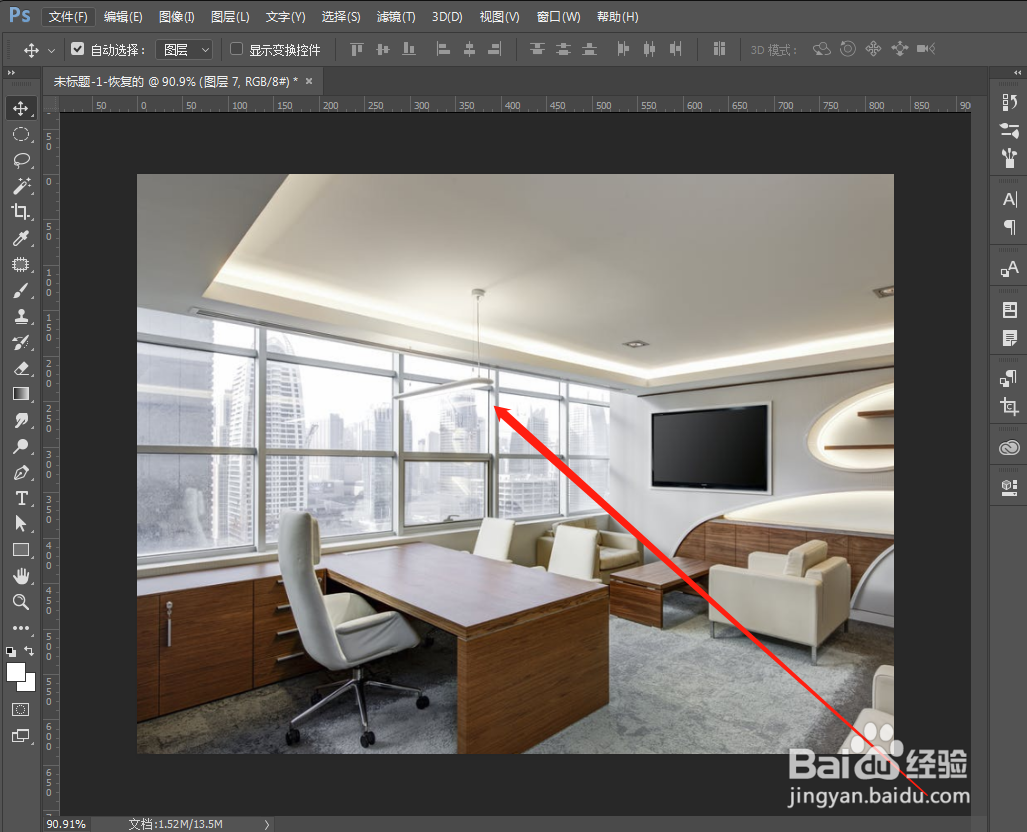Swap foreground and background colors
Image resolution: width=1027 pixels, height=832 pixels.
pos(29,651)
